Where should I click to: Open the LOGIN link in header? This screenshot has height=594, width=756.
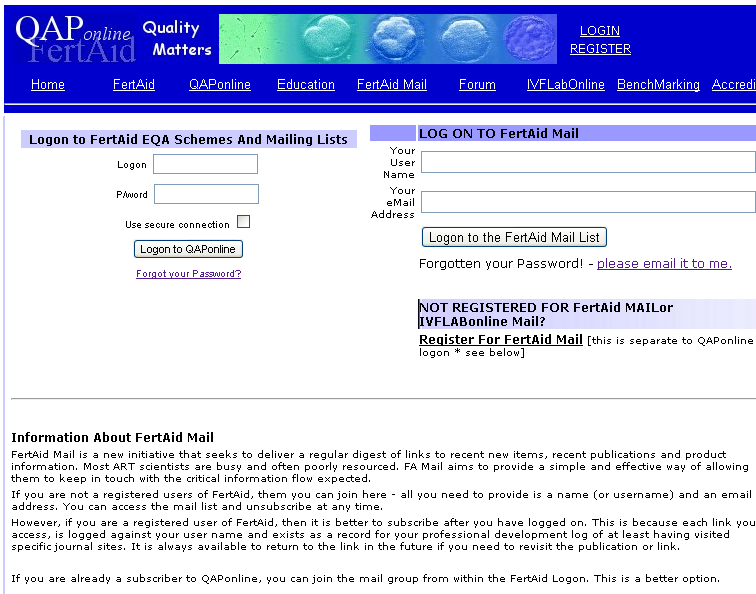pyautogui.click(x=599, y=30)
